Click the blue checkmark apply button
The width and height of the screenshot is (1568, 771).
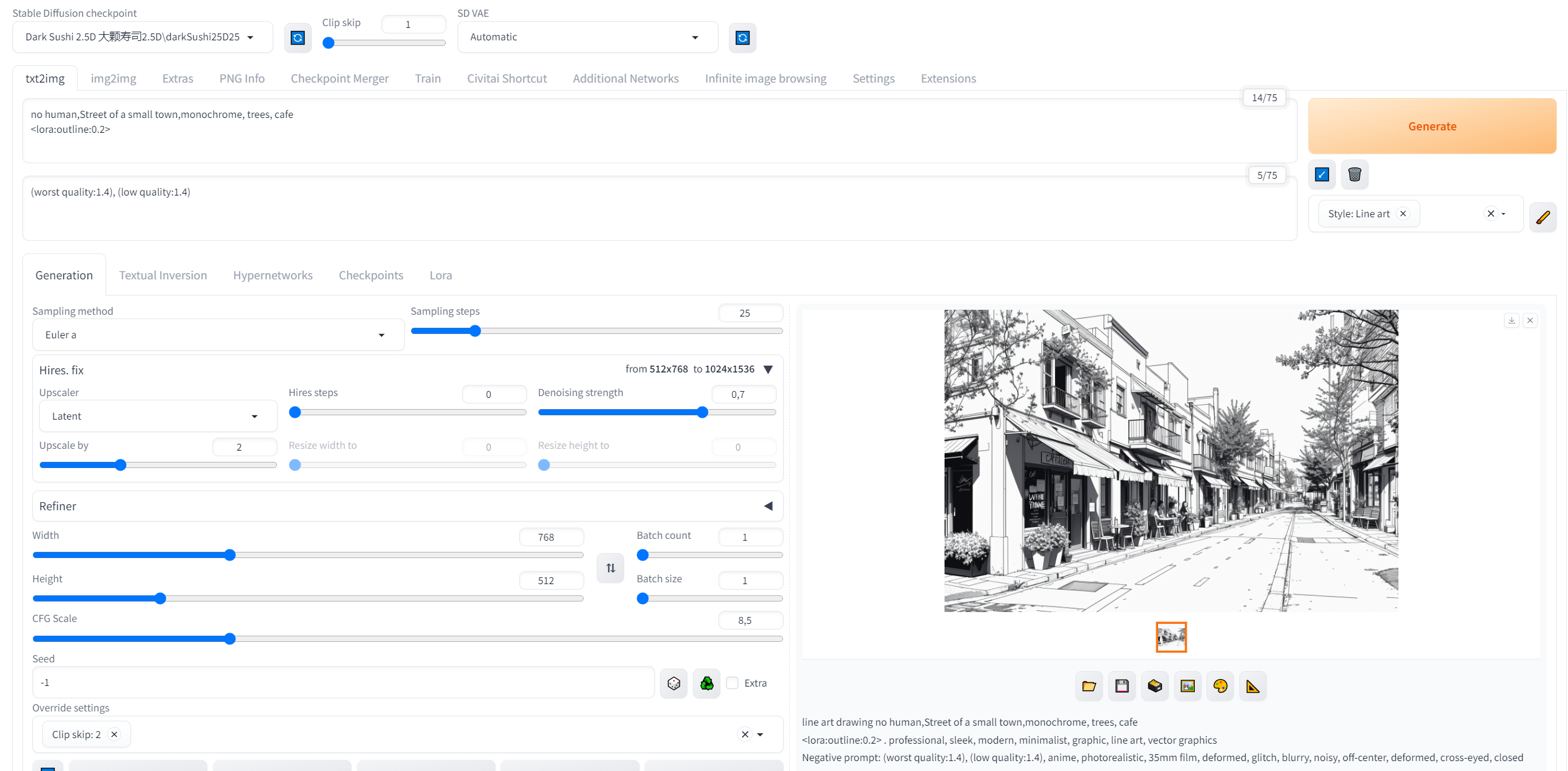pos(1322,174)
